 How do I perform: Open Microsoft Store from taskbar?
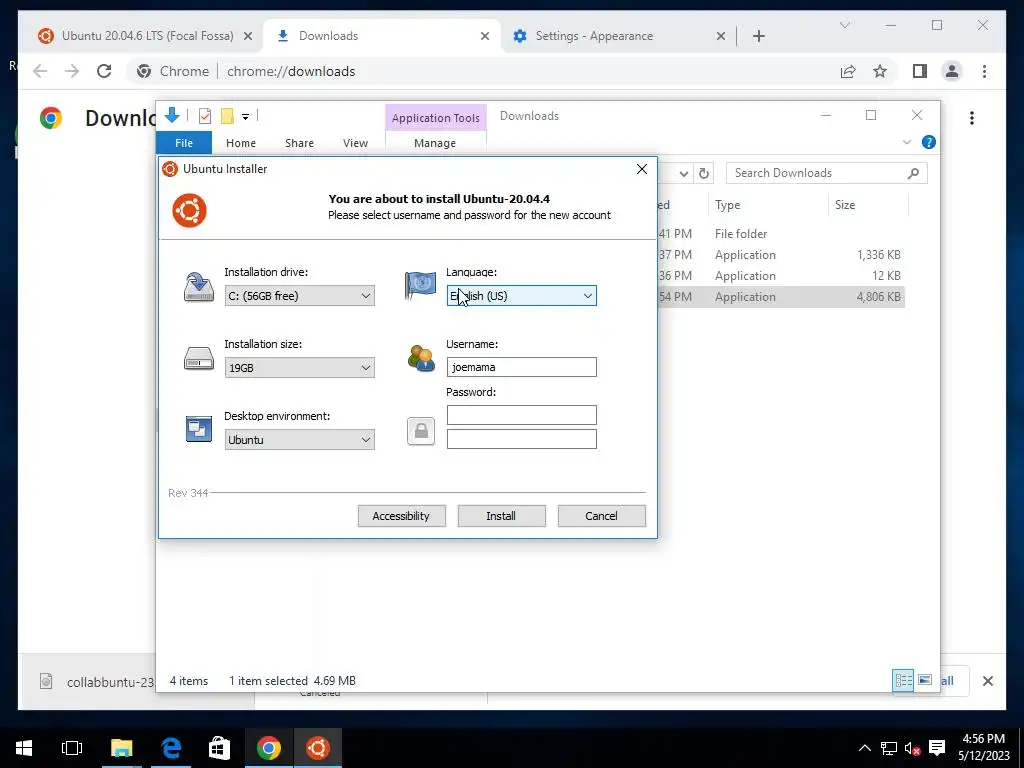pyautogui.click(x=219, y=748)
